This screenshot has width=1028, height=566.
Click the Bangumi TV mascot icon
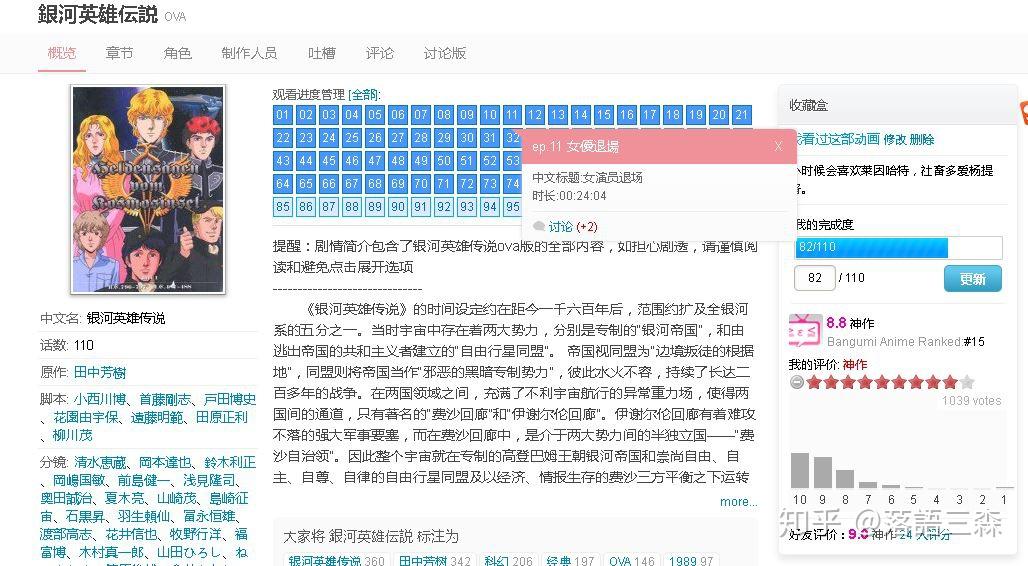click(804, 331)
